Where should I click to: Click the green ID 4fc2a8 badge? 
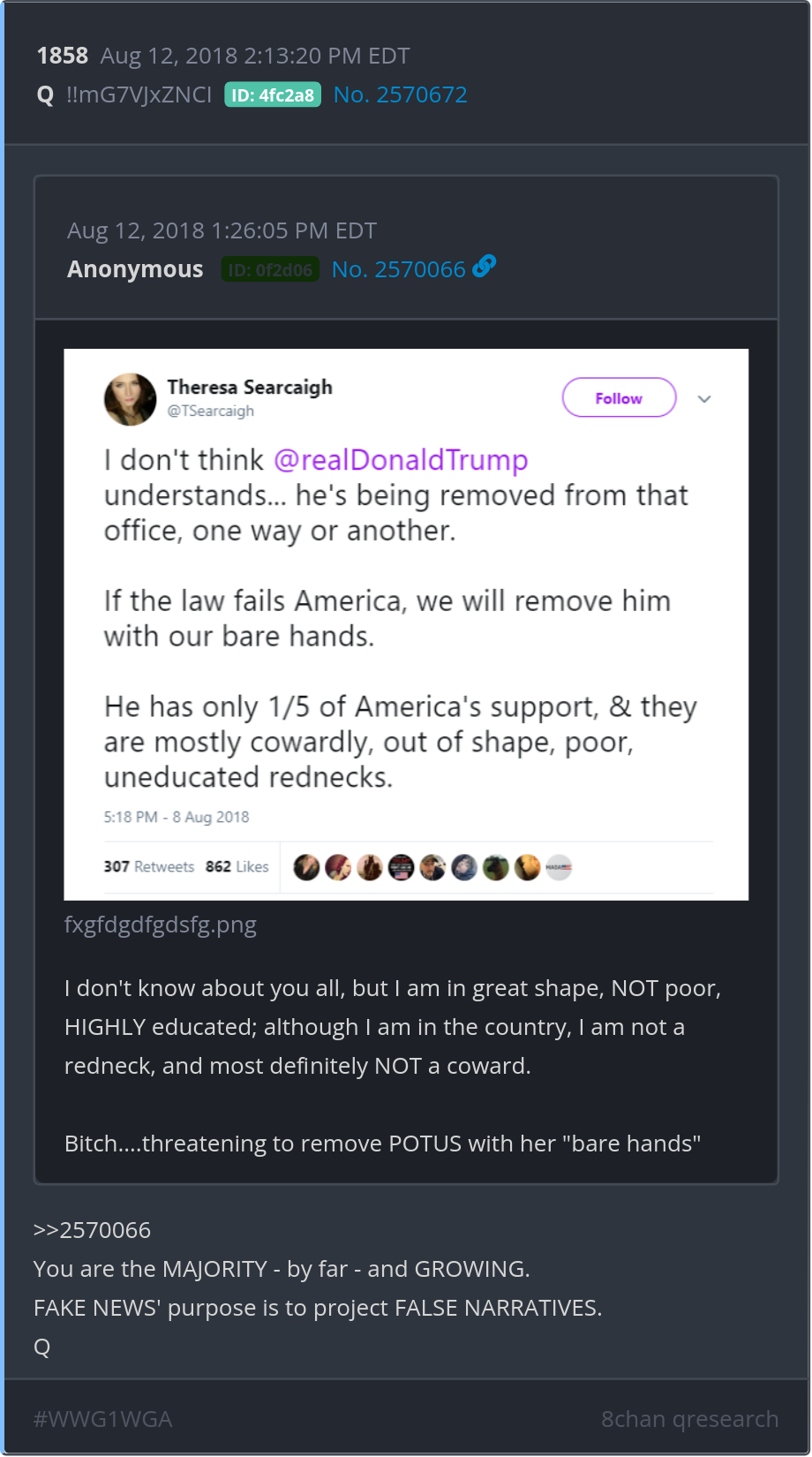pos(273,94)
